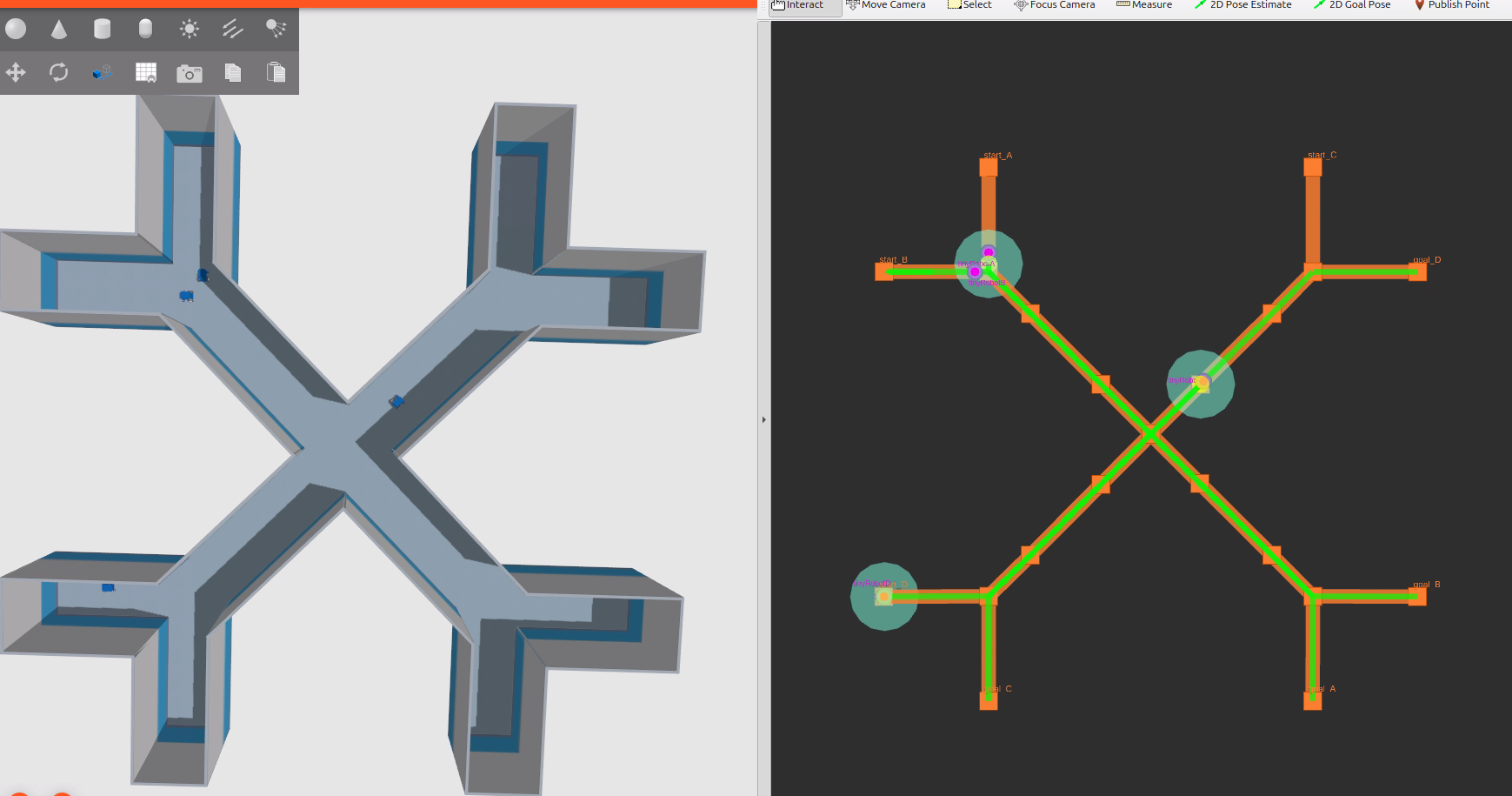Insert a sphere shape

(x=16, y=30)
